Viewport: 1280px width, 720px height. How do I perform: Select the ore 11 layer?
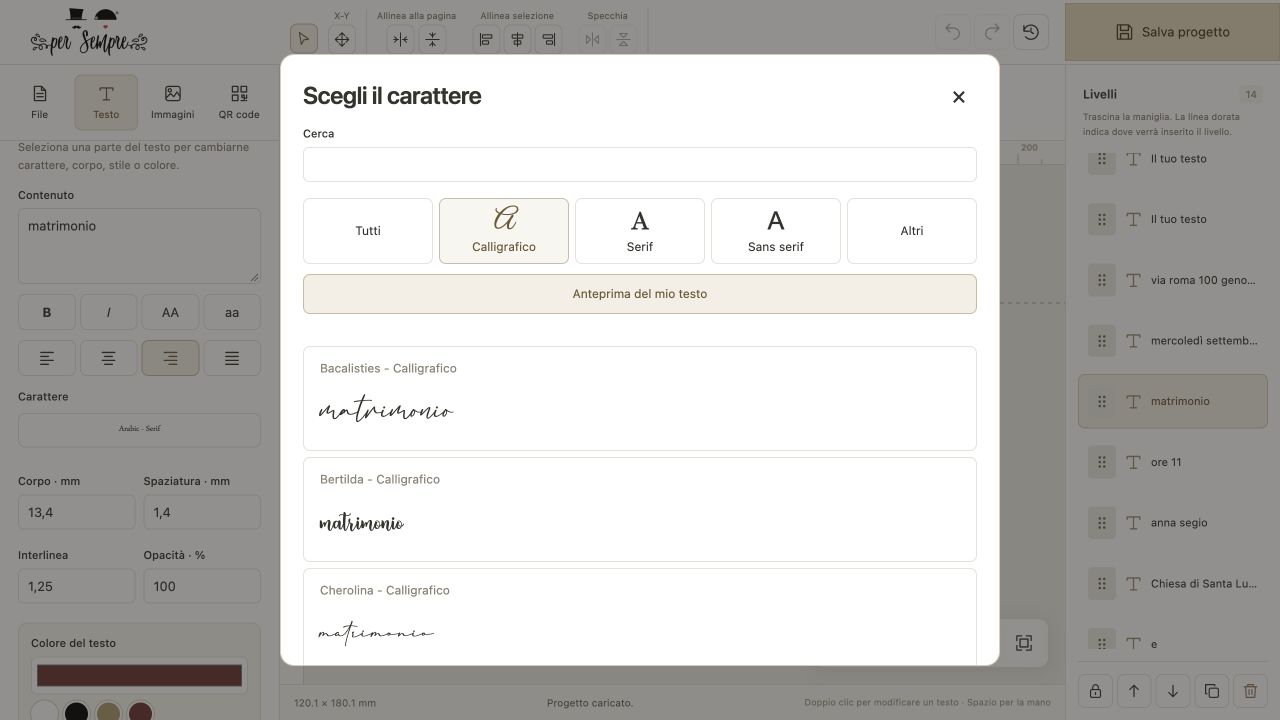[1173, 462]
